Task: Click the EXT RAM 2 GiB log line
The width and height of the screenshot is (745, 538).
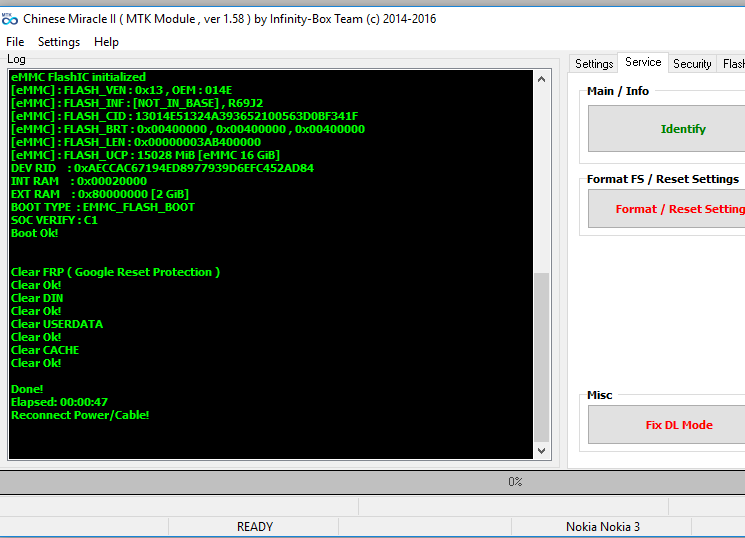Action: click(100, 194)
